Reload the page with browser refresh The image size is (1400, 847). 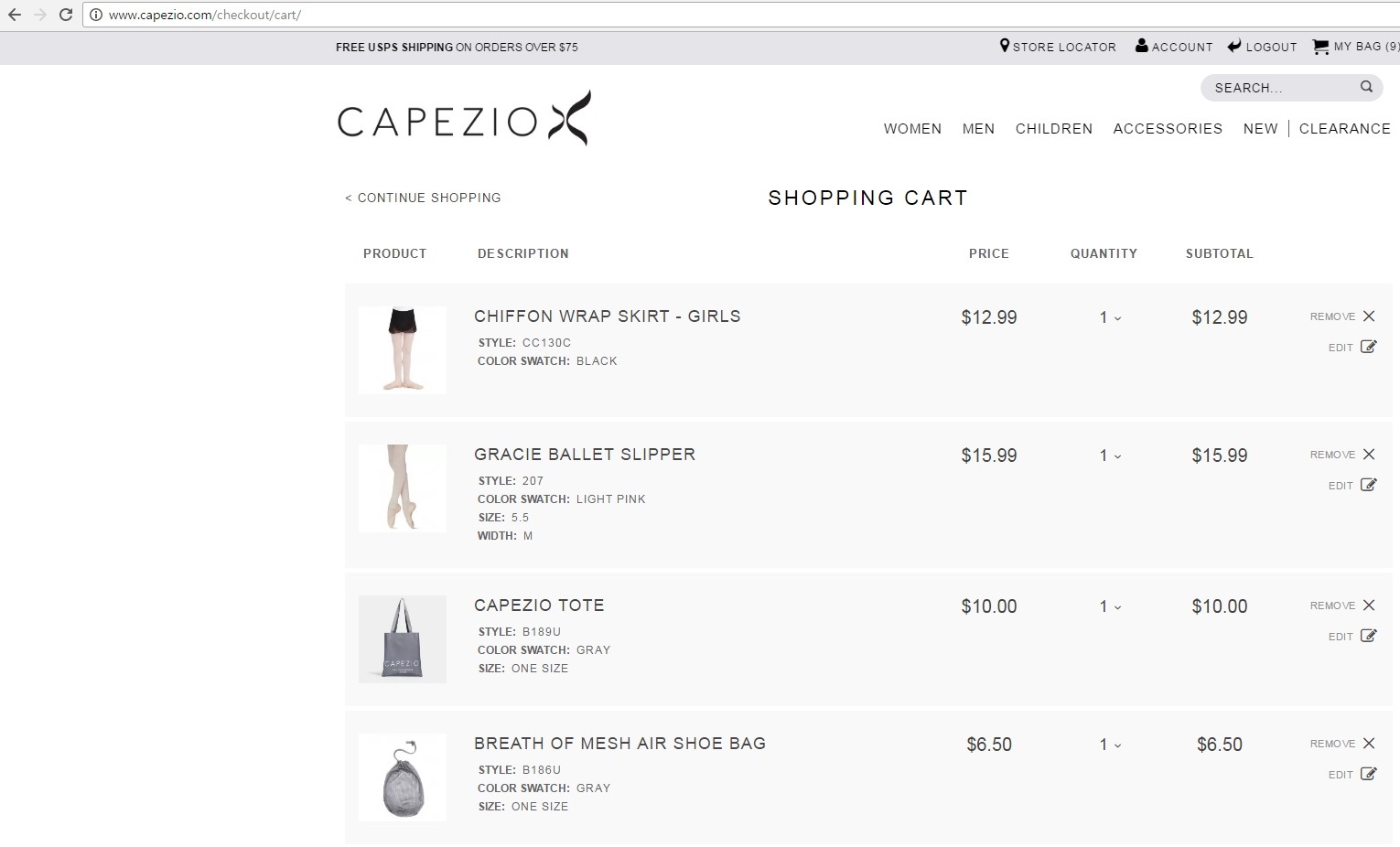(66, 15)
